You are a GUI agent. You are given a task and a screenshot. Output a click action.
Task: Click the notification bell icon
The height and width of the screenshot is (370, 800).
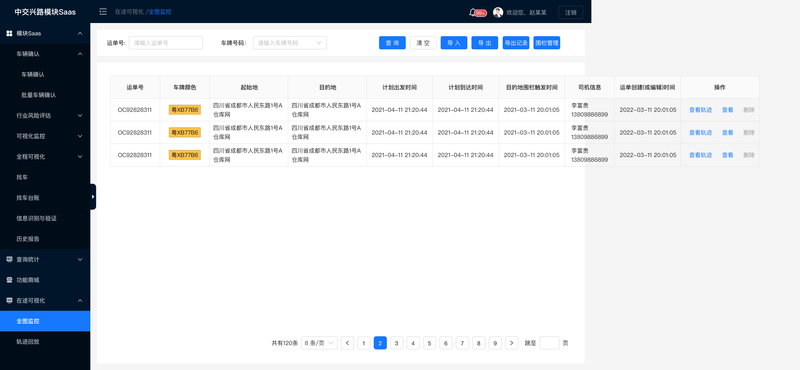(x=472, y=12)
